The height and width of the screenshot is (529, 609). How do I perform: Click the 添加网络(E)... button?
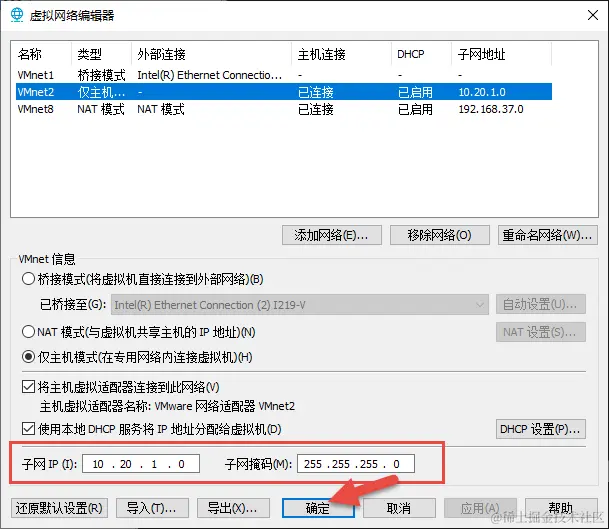332,235
